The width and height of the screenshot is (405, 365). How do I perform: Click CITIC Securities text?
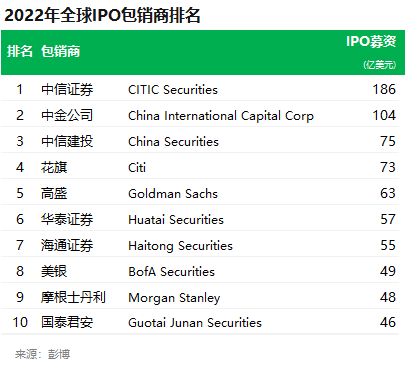click(x=173, y=90)
